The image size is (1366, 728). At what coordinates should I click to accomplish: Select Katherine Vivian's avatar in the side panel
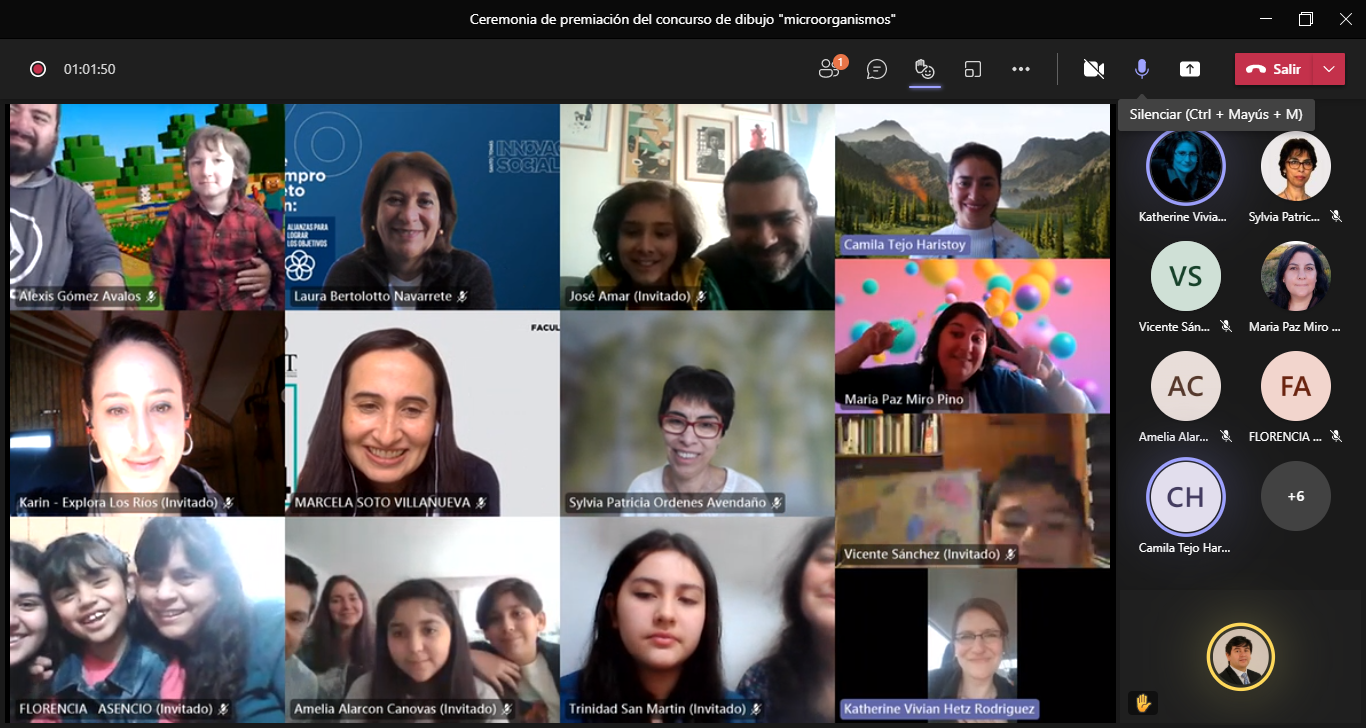click(1185, 166)
